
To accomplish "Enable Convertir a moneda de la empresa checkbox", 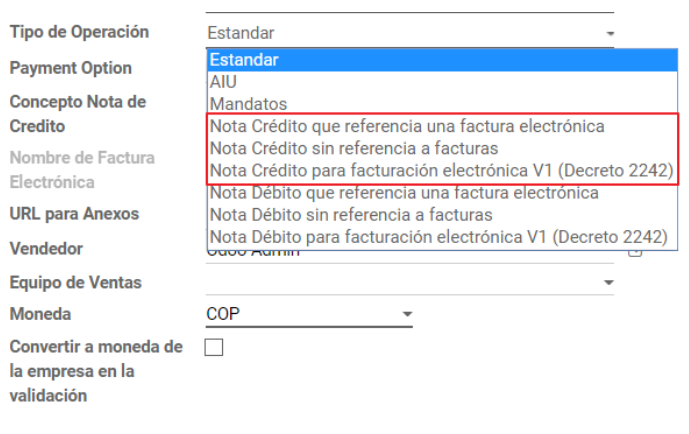I will pyautogui.click(x=214, y=347).
